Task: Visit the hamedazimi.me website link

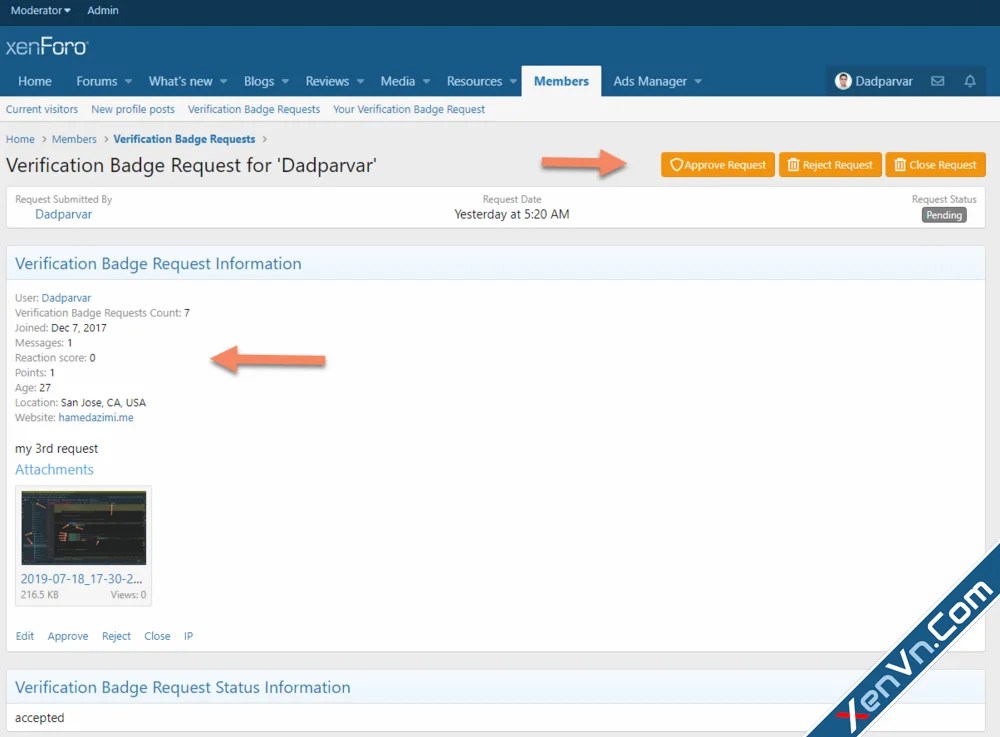Action: pyautogui.click(x=96, y=418)
